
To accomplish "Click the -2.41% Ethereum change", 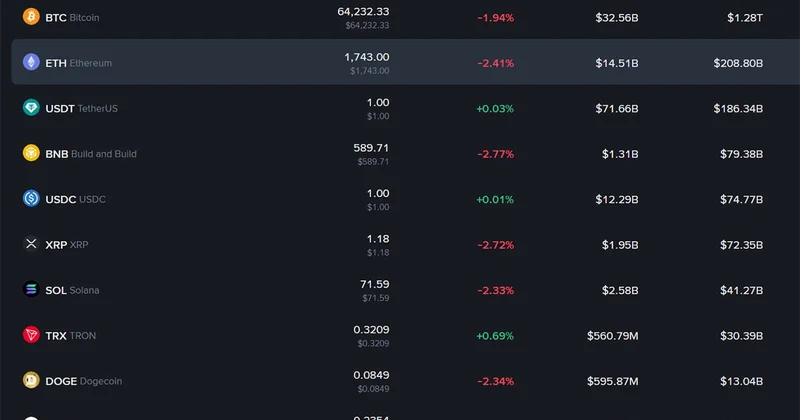I will (x=495, y=63).
